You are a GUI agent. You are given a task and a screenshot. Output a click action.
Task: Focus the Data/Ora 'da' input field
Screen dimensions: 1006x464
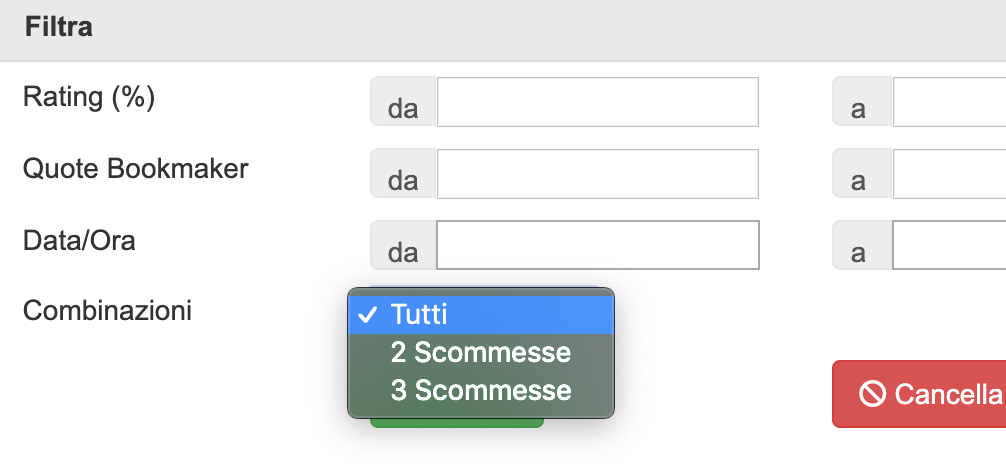tap(598, 245)
